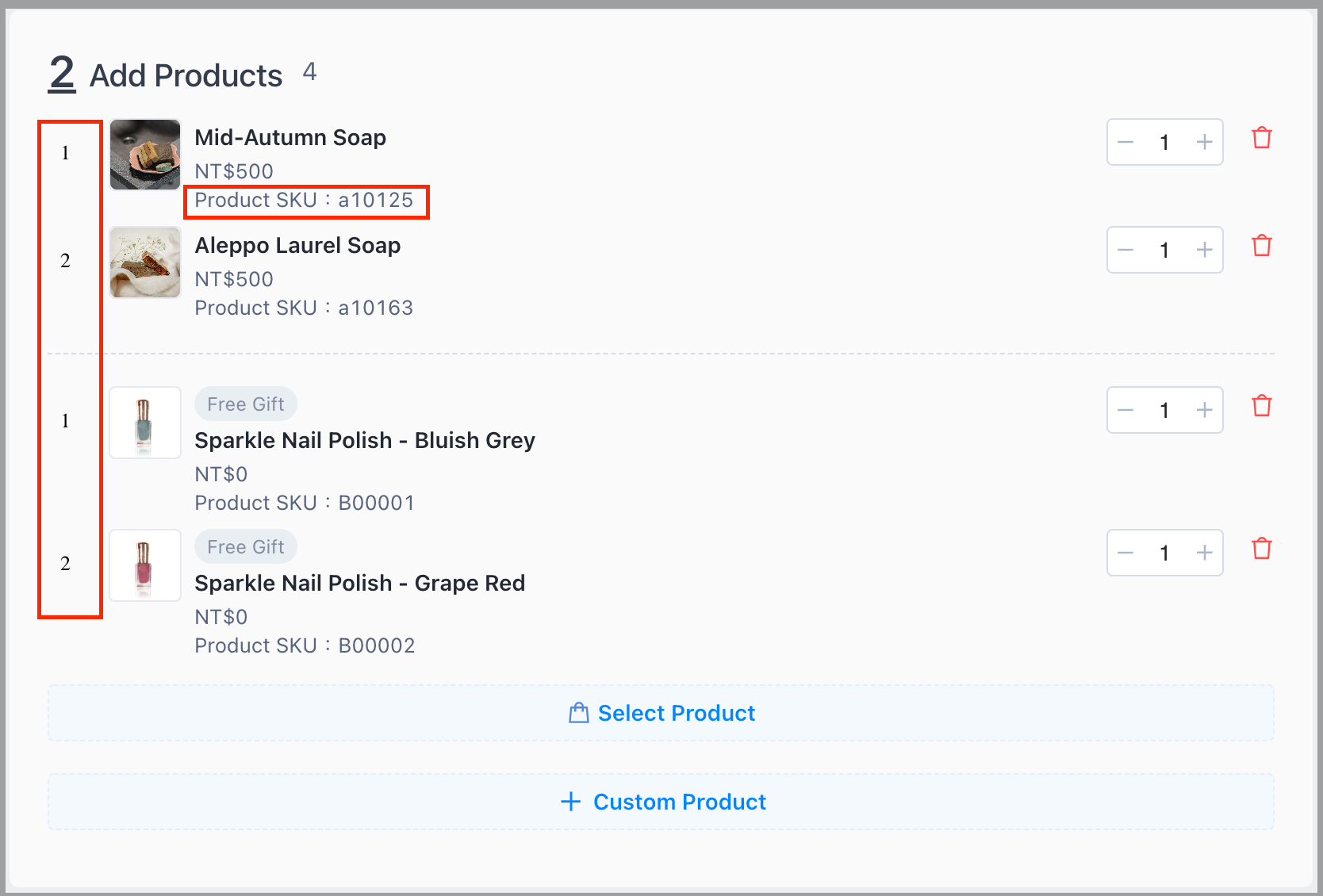Screen dimensions: 1323x896
Task: Open Mid-Autumn Soap product thumbnail
Action: point(145,155)
